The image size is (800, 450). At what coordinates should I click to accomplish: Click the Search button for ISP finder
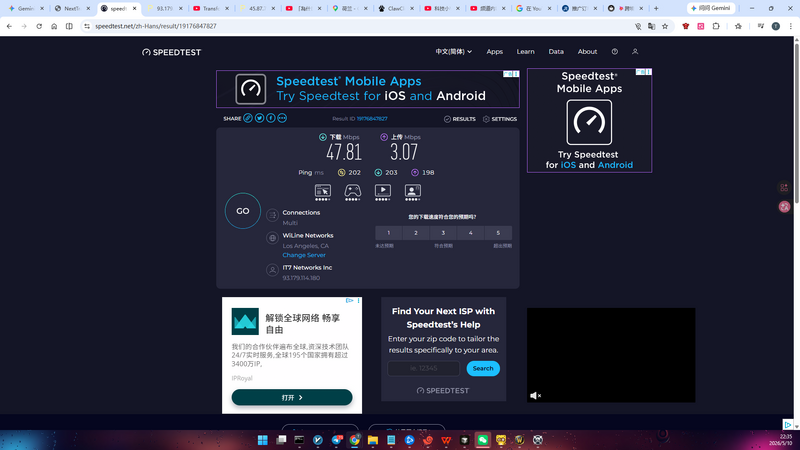click(x=483, y=368)
